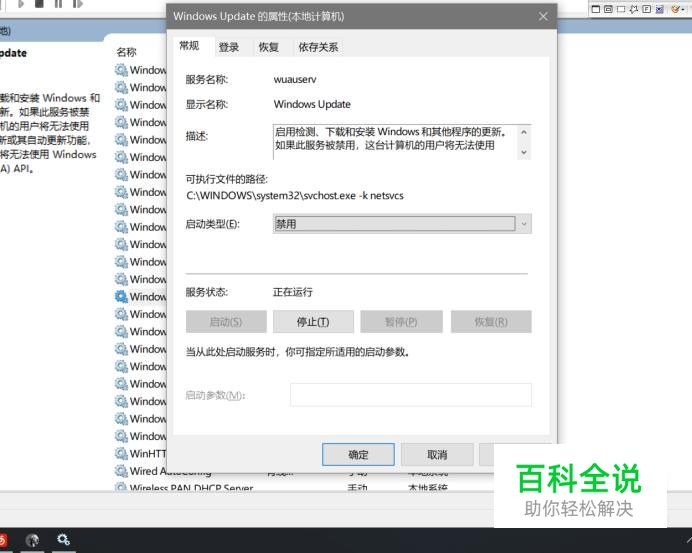This screenshot has width=692, height=553.
Task: Click the executable path svchost.exe text
Action: pos(295,196)
